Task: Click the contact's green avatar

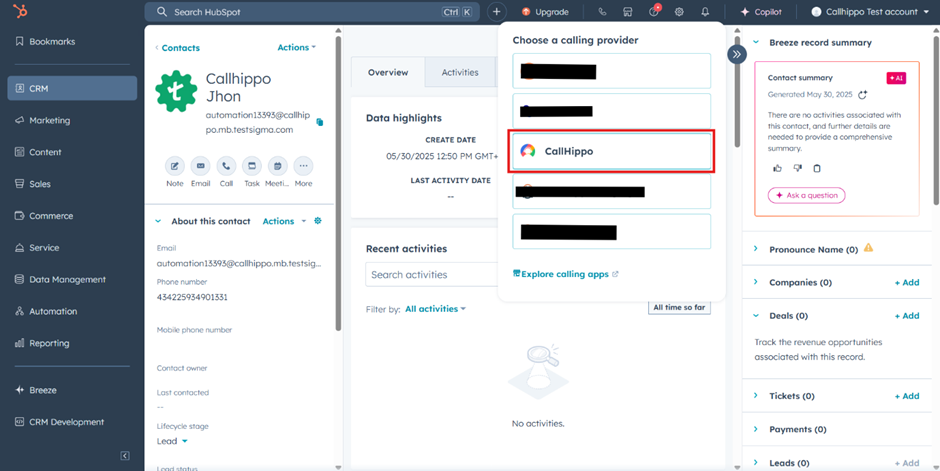Action: point(176,91)
